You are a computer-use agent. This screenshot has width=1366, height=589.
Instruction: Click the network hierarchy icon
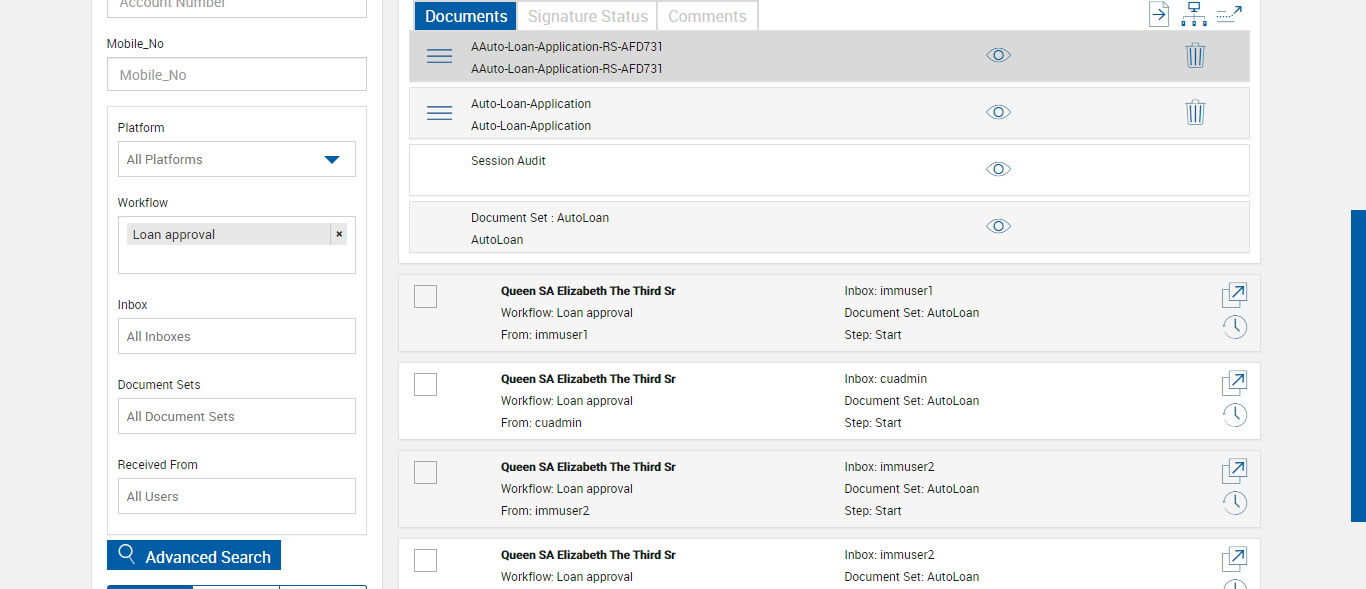pos(1193,14)
